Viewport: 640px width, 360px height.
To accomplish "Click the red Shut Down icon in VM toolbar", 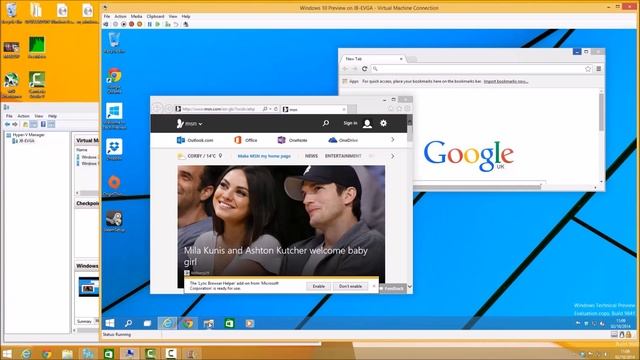I will (131, 24).
